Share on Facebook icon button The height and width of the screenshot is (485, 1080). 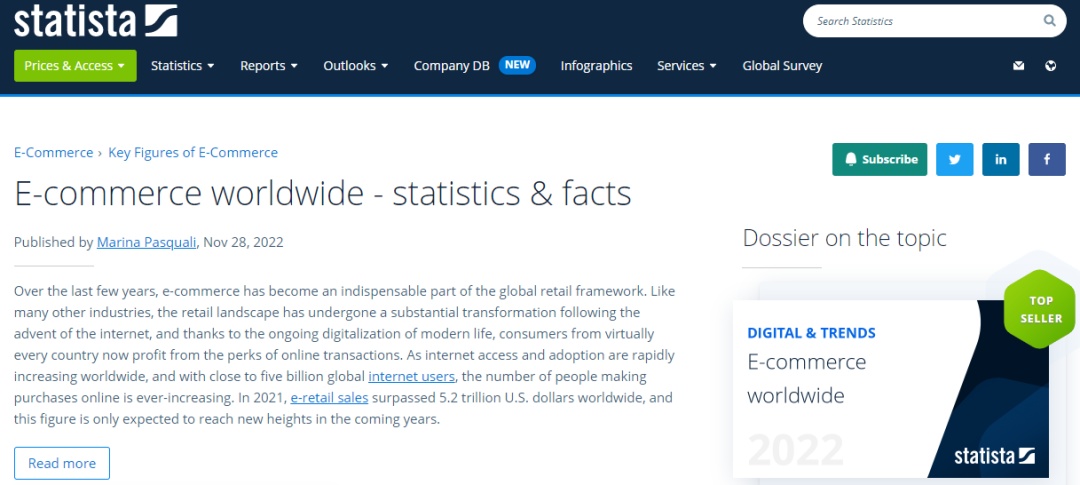pos(1047,159)
